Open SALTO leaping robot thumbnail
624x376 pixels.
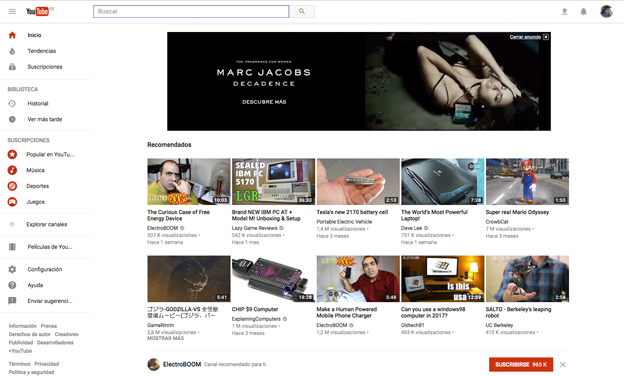[x=527, y=279]
